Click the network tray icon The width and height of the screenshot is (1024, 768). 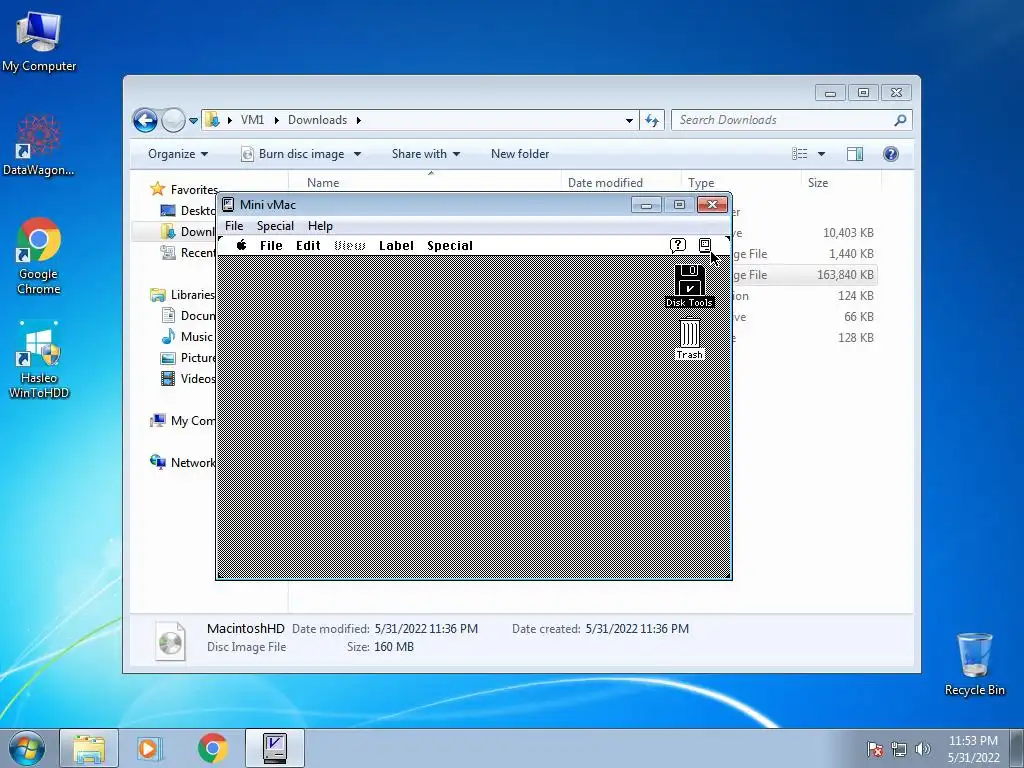(x=899, y=749)
